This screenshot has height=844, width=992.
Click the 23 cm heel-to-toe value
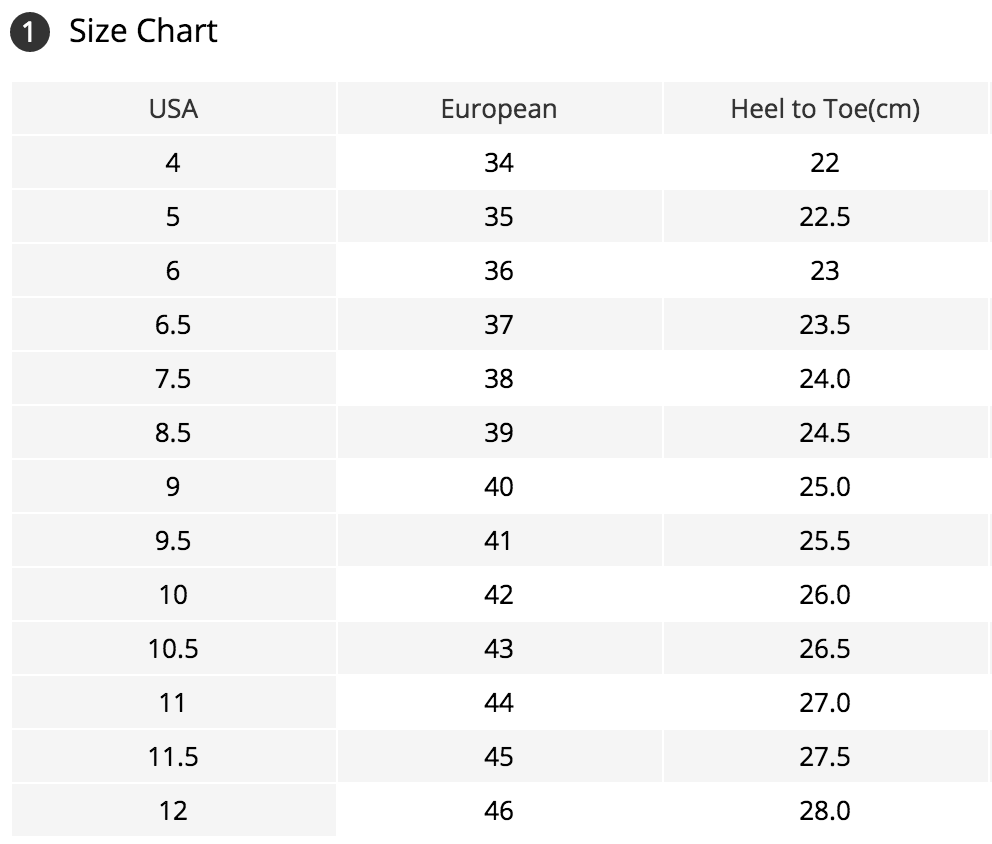[824, 270]
